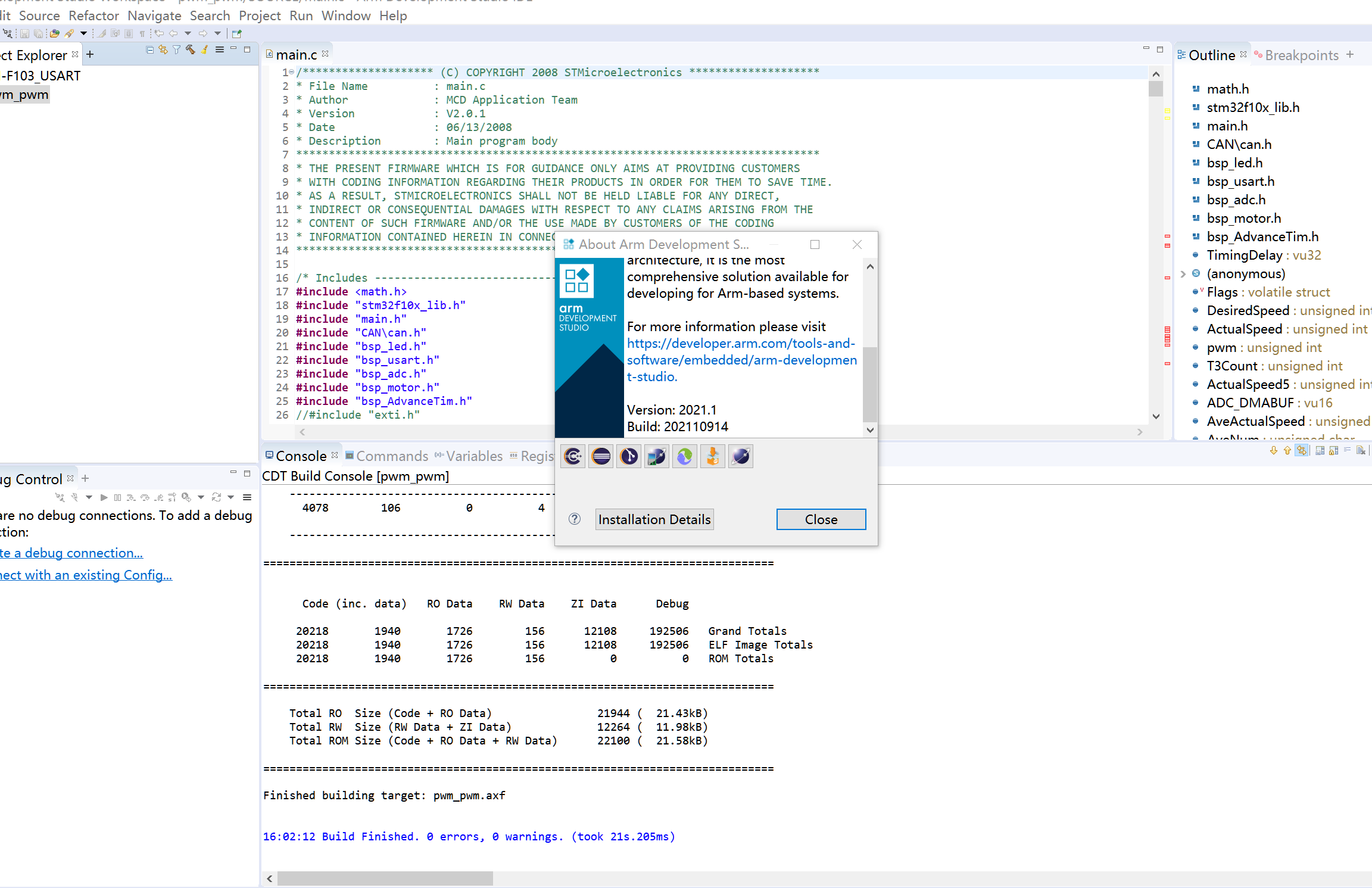Open Forward history dropdown arrow
This screenshot has width=1372, height=888.
(x=217, y=33)
